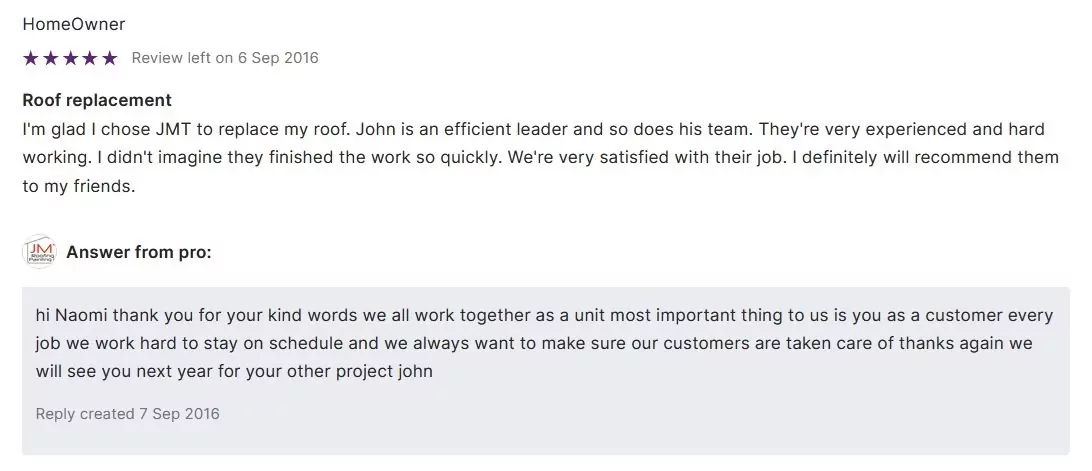This screenshot has width=1092, height=471.
Task: Open the JM Roofing pro logo
Action: (x=39, y=252)
